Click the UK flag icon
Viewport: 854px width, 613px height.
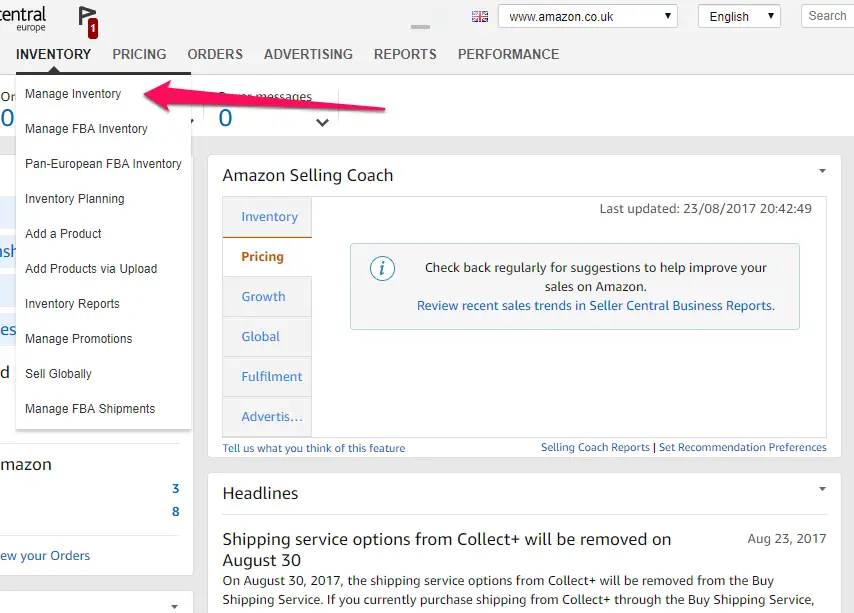(480, 16)
